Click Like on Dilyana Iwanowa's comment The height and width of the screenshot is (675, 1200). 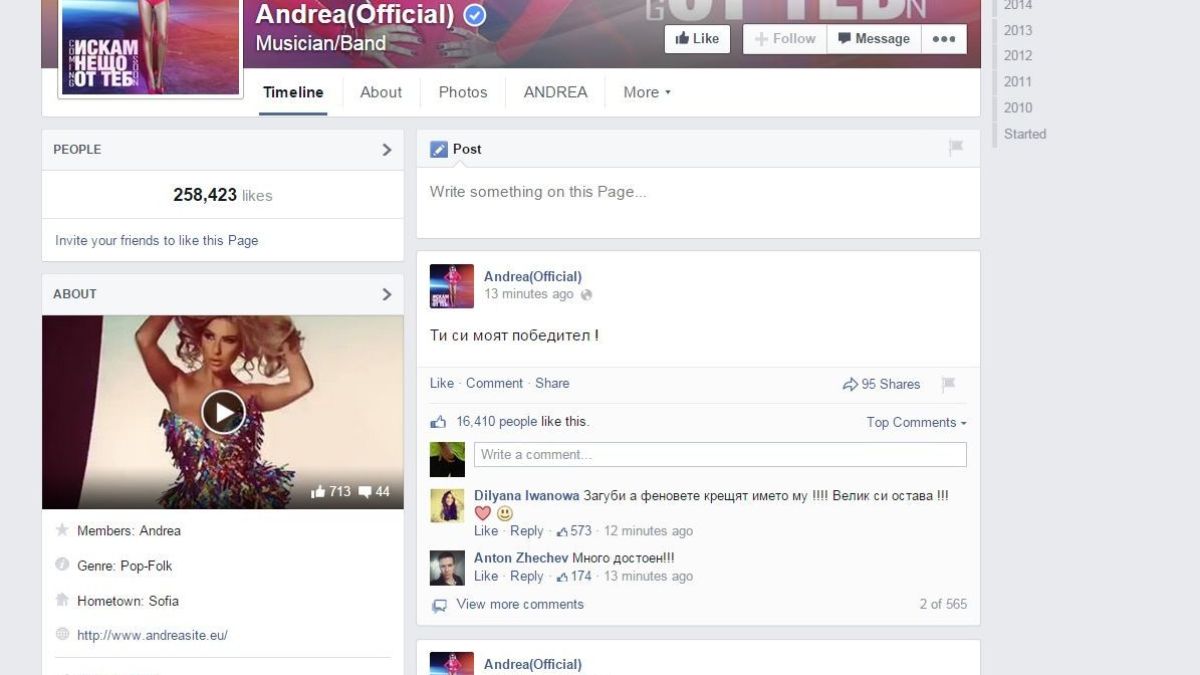486,531
